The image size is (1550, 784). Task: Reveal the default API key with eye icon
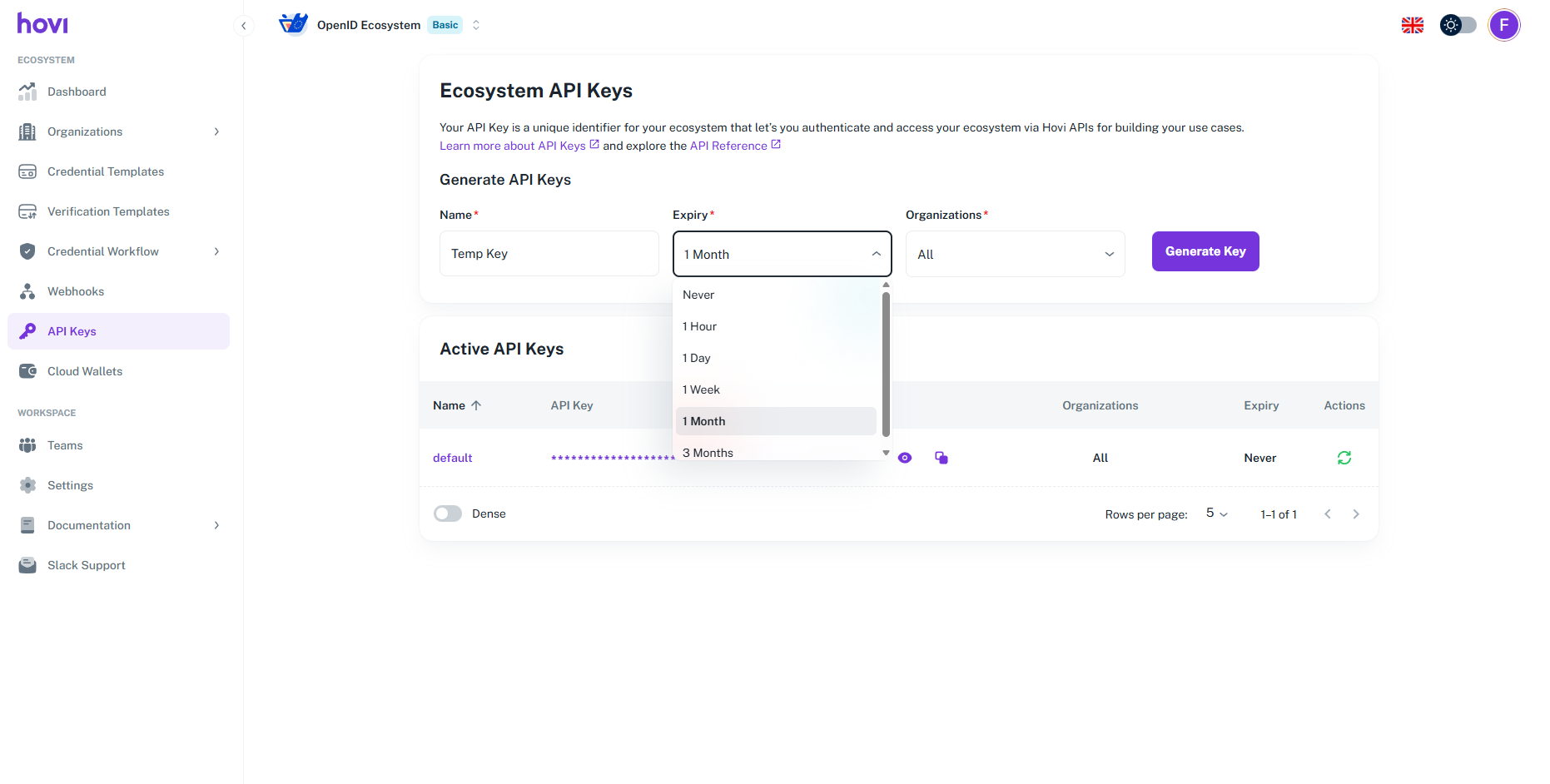tap(905, 458)
